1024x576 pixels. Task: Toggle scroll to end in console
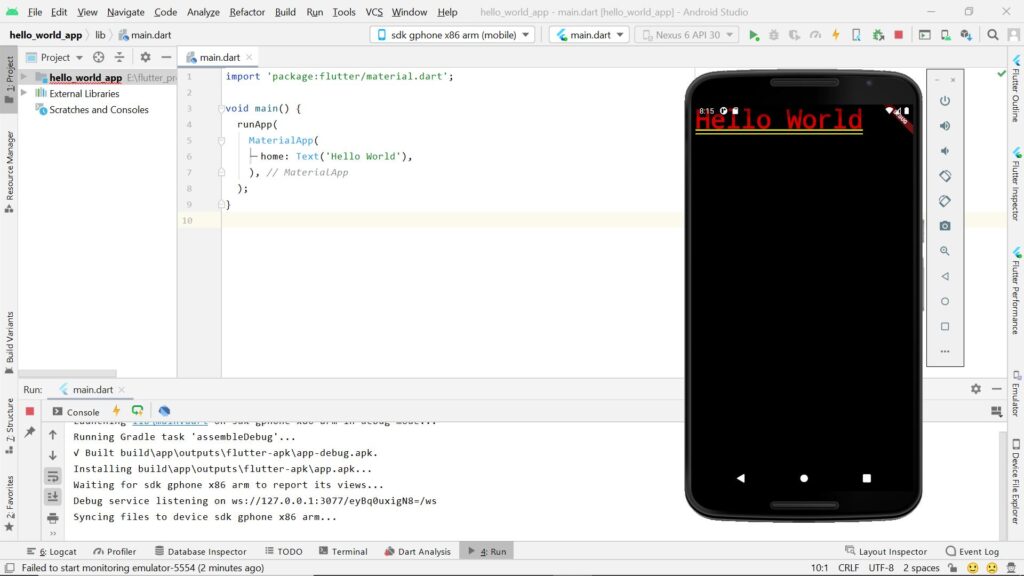click(x=53, y=498)
